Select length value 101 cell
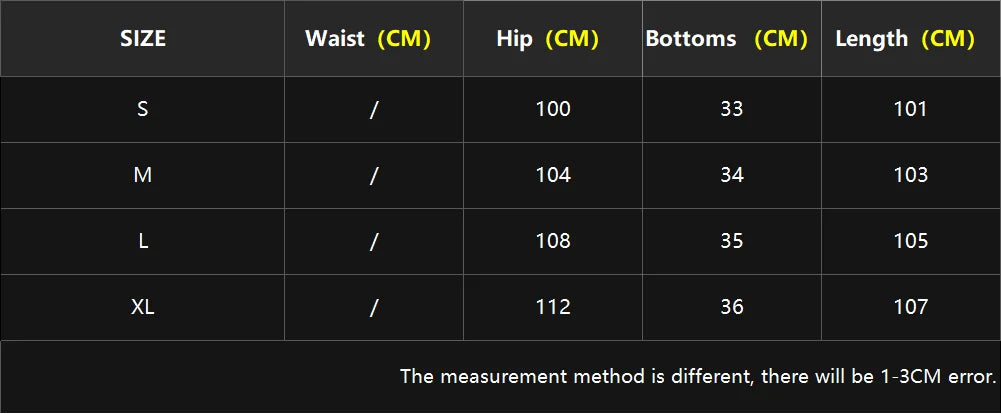 [910, 109]
